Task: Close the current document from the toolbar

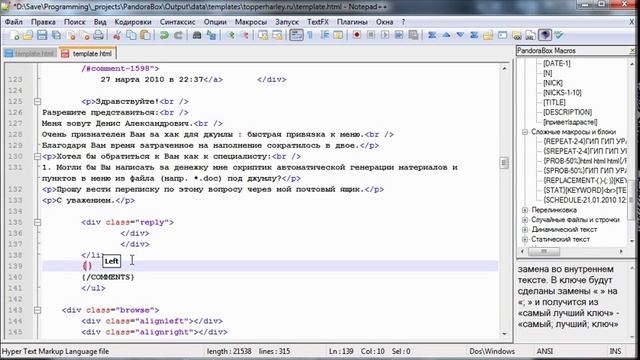Action: [x=70, y=36]
